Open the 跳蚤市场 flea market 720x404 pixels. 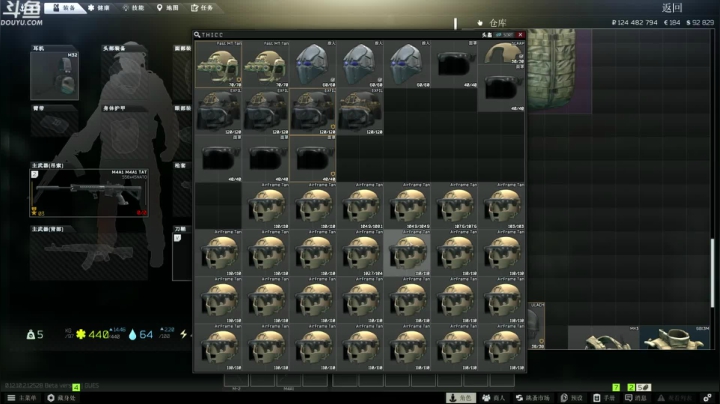tap(533, 398)
